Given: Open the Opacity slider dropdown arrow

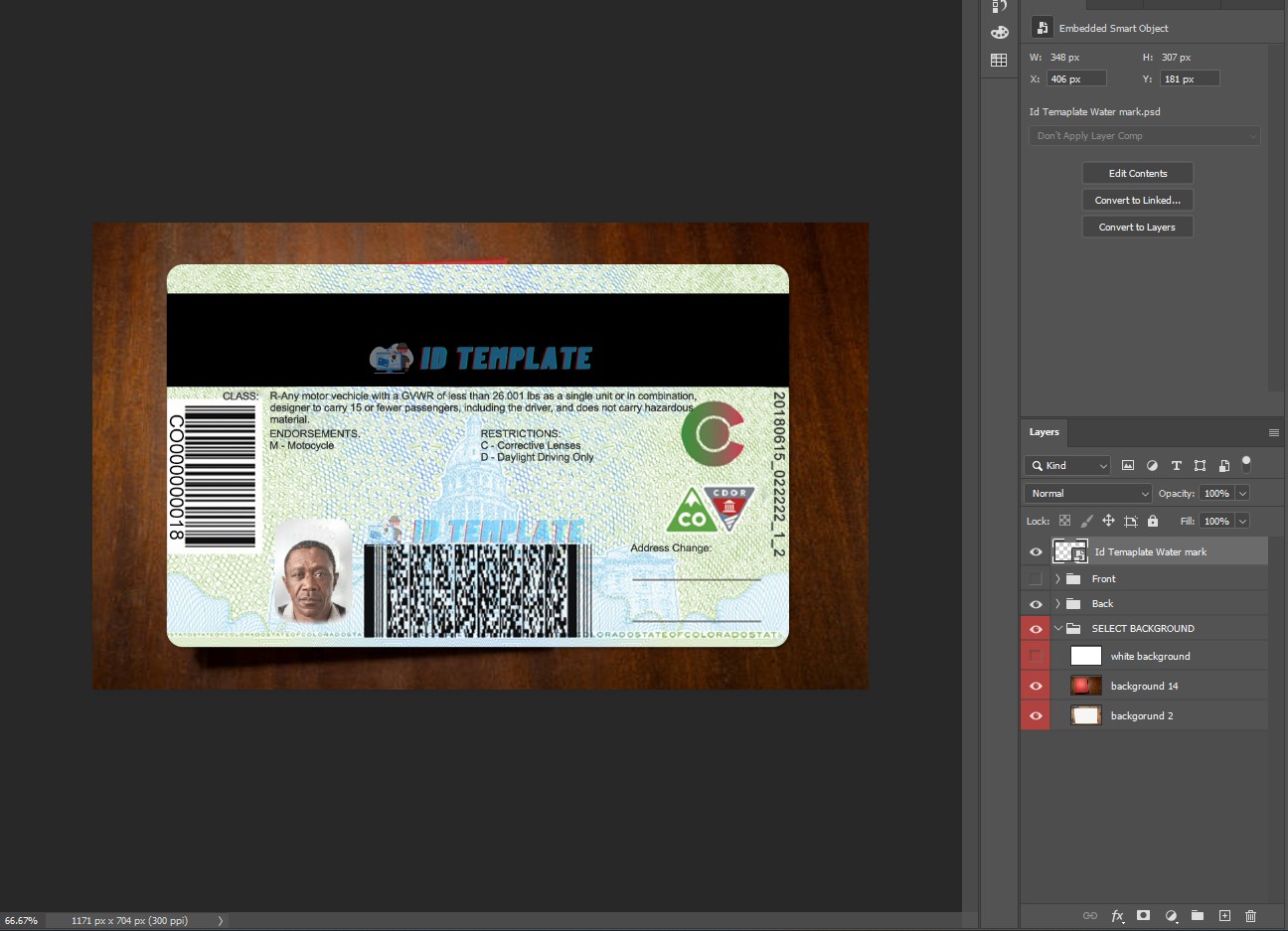Looking at the screenshot, I should 1242,493.
